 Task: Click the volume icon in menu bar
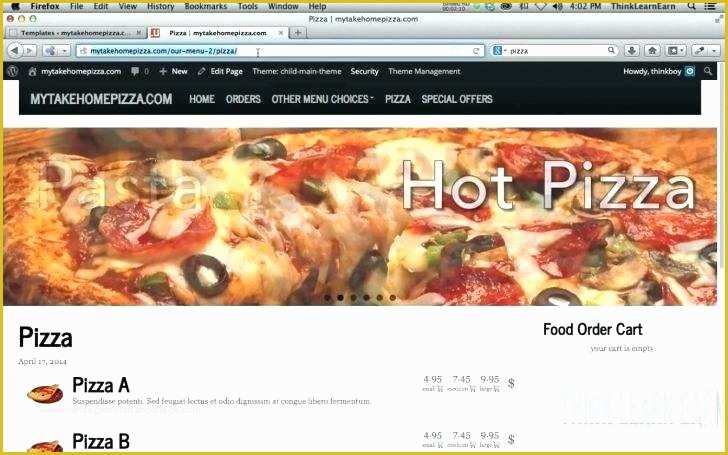click(558, 6)
